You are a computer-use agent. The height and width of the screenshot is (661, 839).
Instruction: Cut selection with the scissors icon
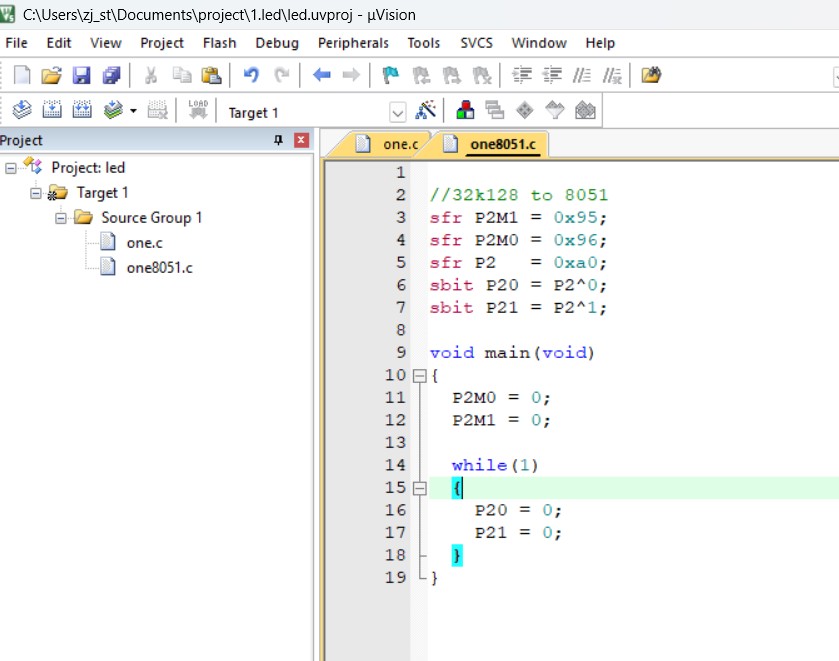click(x=151, y=75)
